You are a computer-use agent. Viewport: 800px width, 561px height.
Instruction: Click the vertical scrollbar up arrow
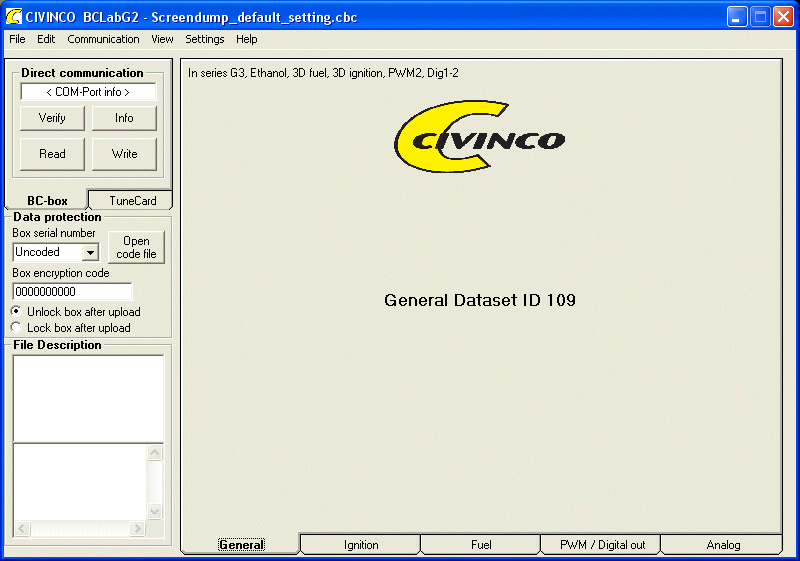(x=155, y=452)
